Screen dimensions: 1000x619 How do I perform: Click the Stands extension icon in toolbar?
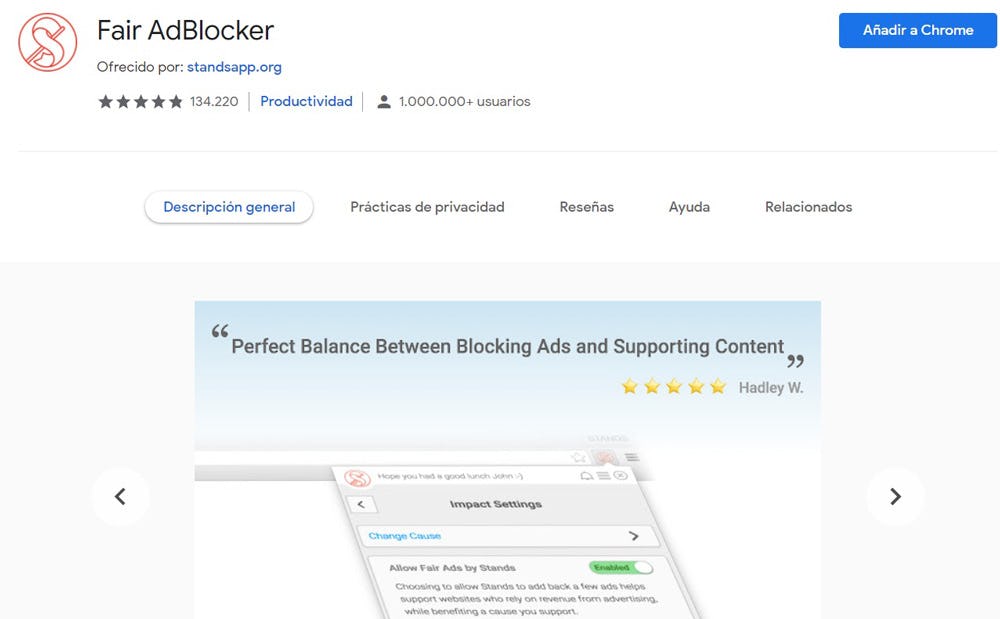pyautogui.click(x=606, y=457)
